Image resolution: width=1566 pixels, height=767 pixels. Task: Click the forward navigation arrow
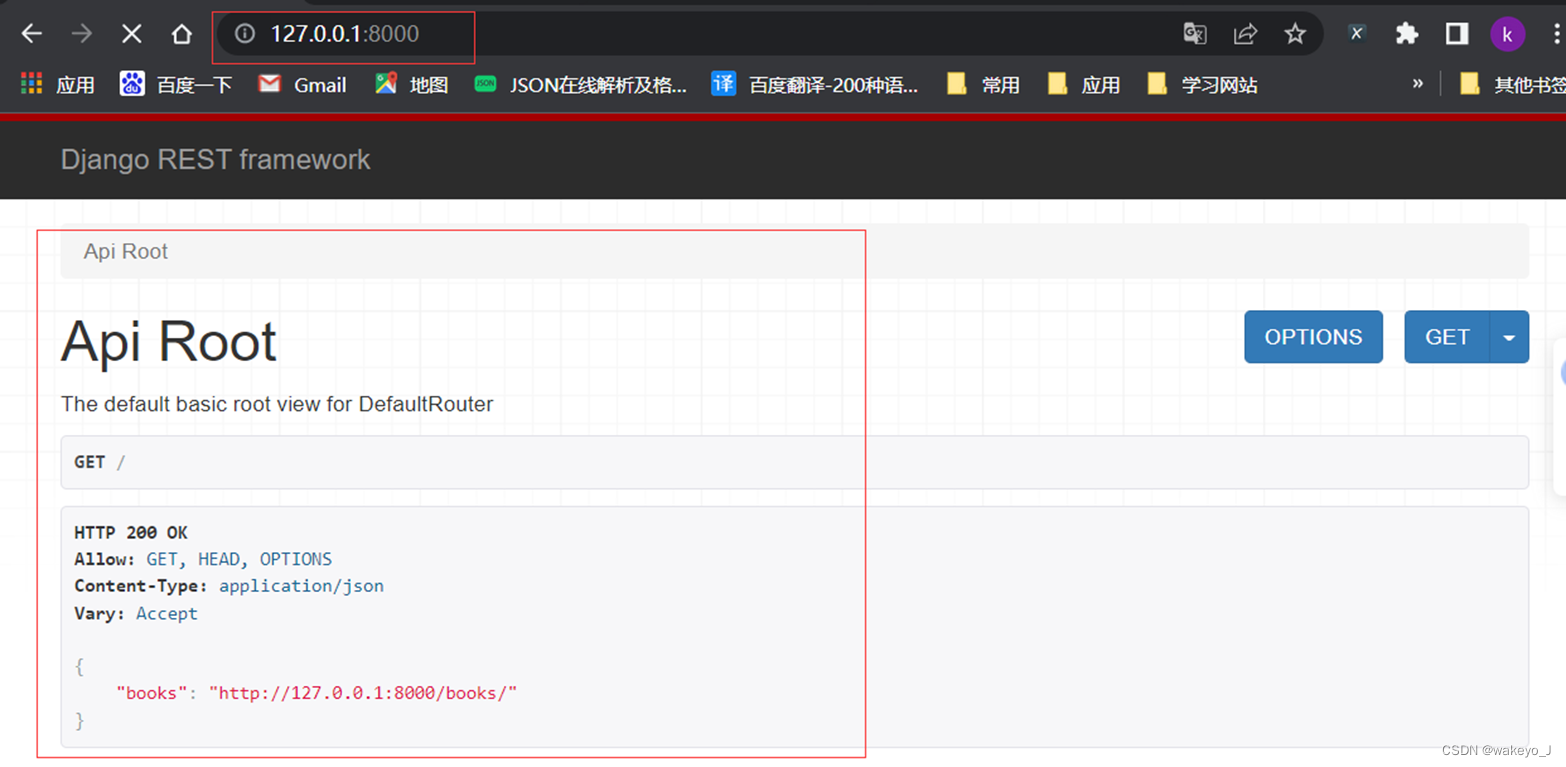pos(82,34)
